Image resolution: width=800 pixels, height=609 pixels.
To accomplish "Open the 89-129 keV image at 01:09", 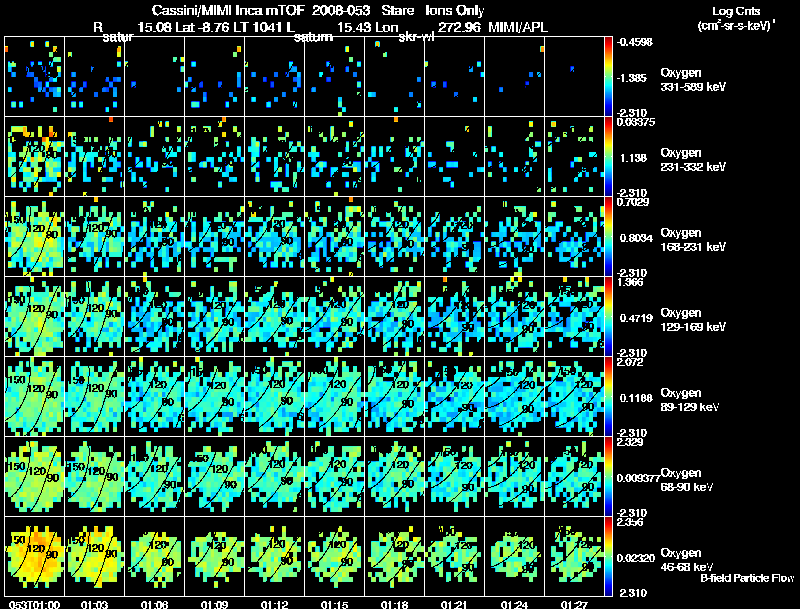I will pyautogui.click(x=215, y=397).
